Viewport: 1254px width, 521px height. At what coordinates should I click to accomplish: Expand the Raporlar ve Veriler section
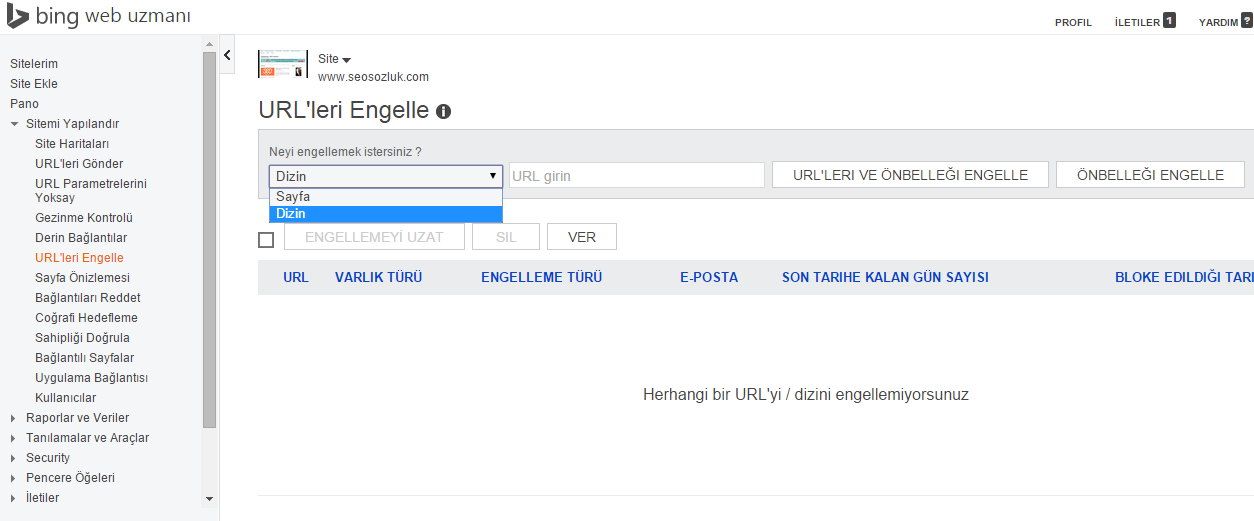click(14, 418)
